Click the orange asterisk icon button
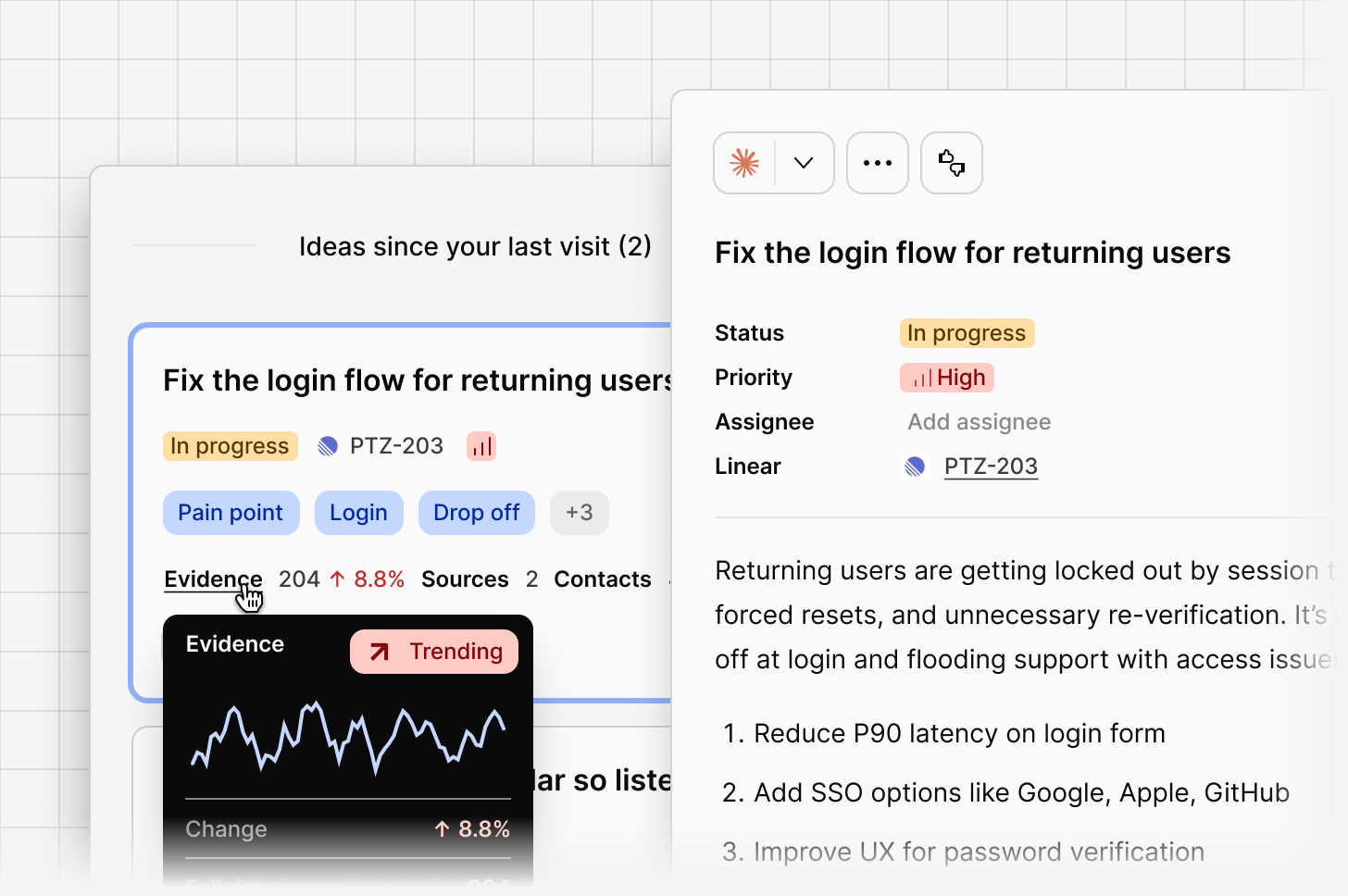The image size is (1348, 896). click(744, 163)
